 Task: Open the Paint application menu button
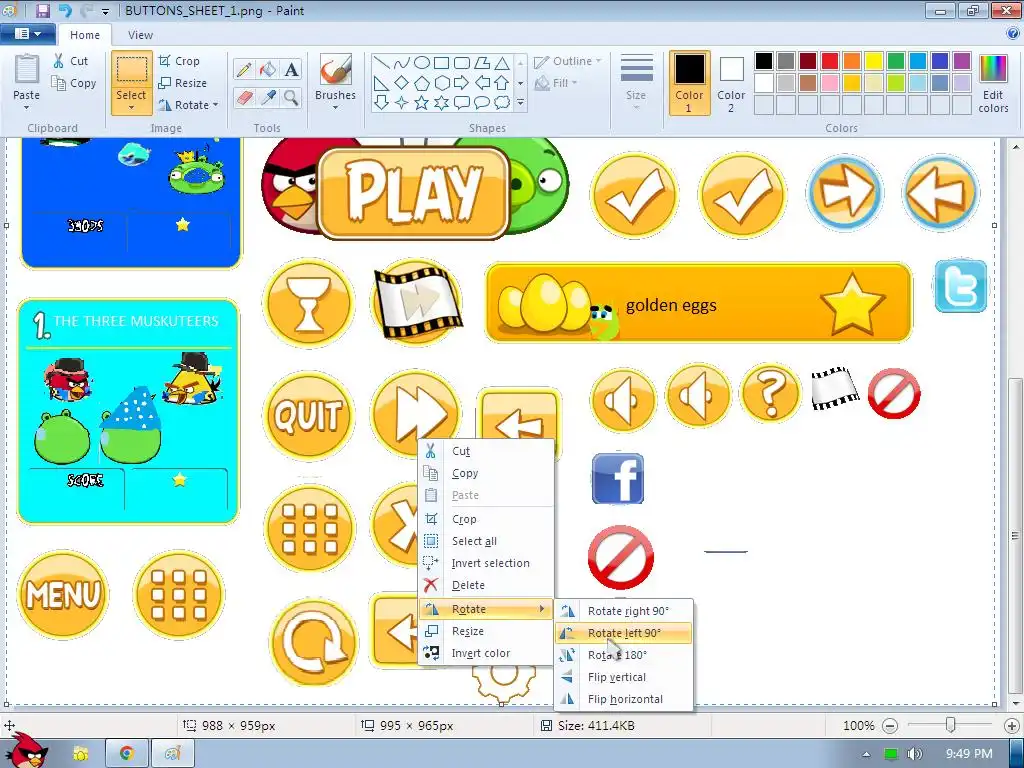(x=27, y=34)
